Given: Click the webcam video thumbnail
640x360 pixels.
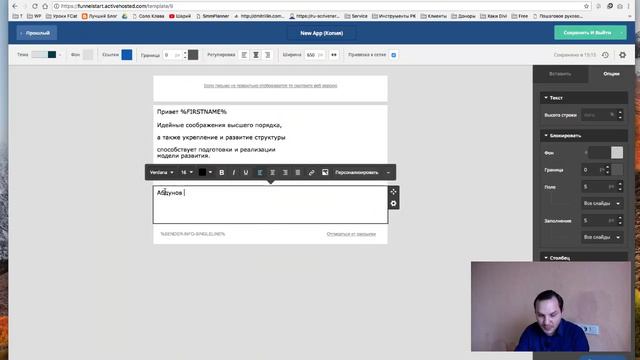Looking at the screenshot, I should point(551,307).
